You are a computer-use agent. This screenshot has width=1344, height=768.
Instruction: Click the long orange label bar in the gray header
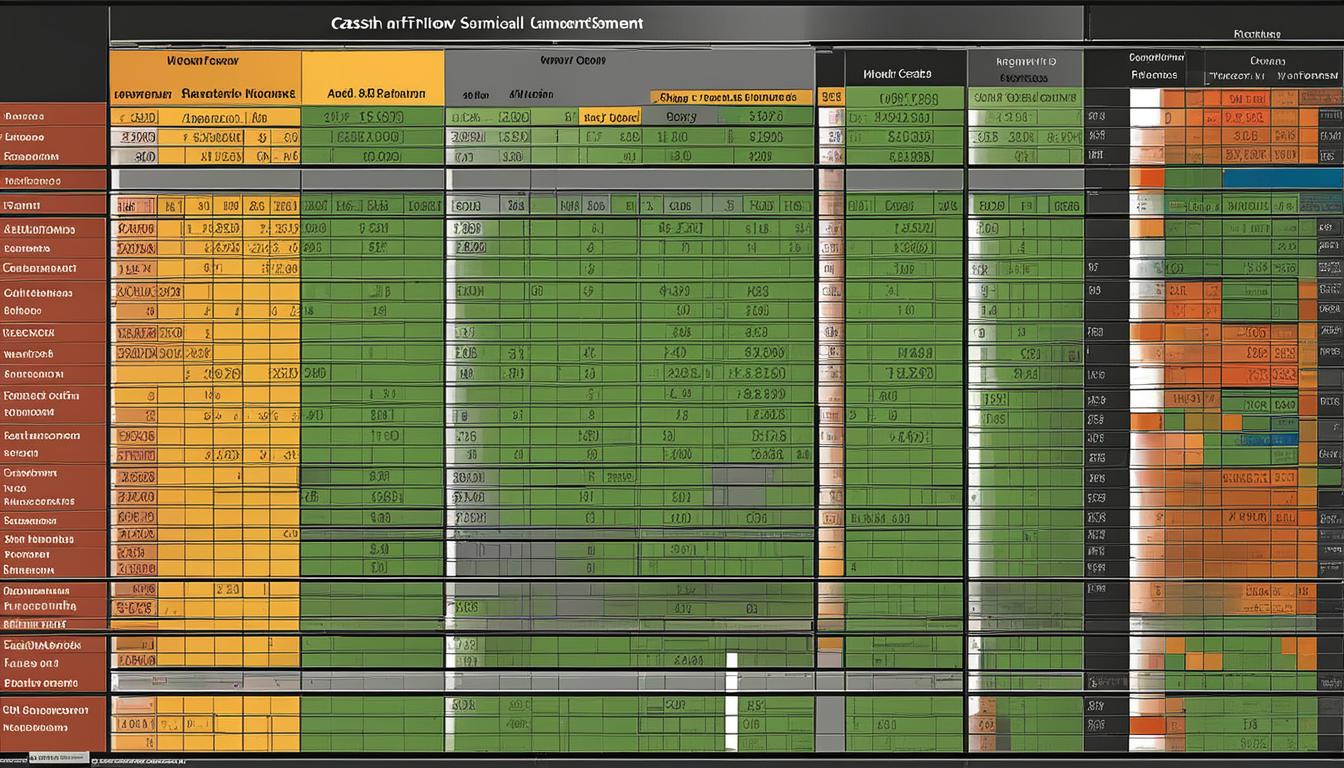[x=731, y=97]
